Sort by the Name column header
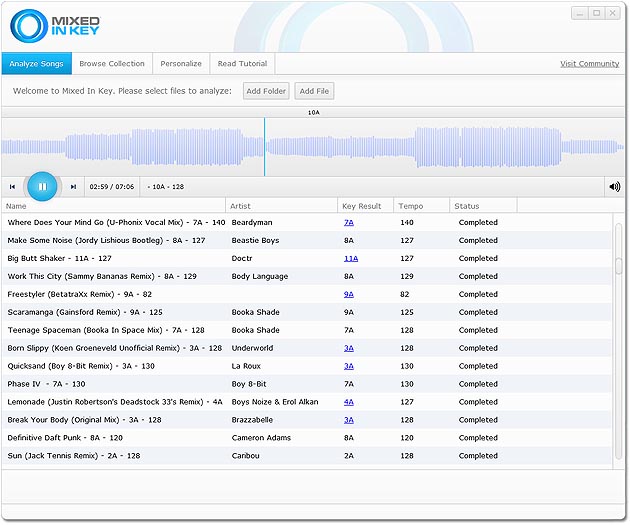 pos(113,206)
